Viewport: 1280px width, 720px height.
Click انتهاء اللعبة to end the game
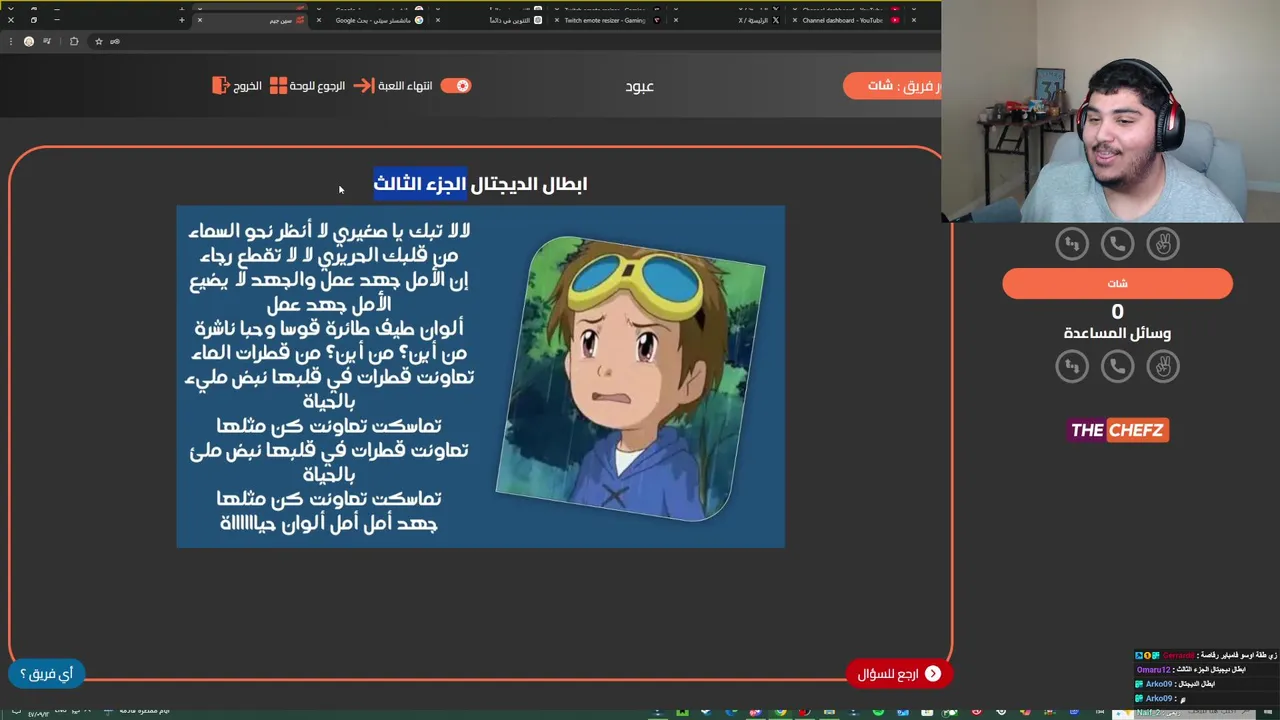[x=394, y=86]
